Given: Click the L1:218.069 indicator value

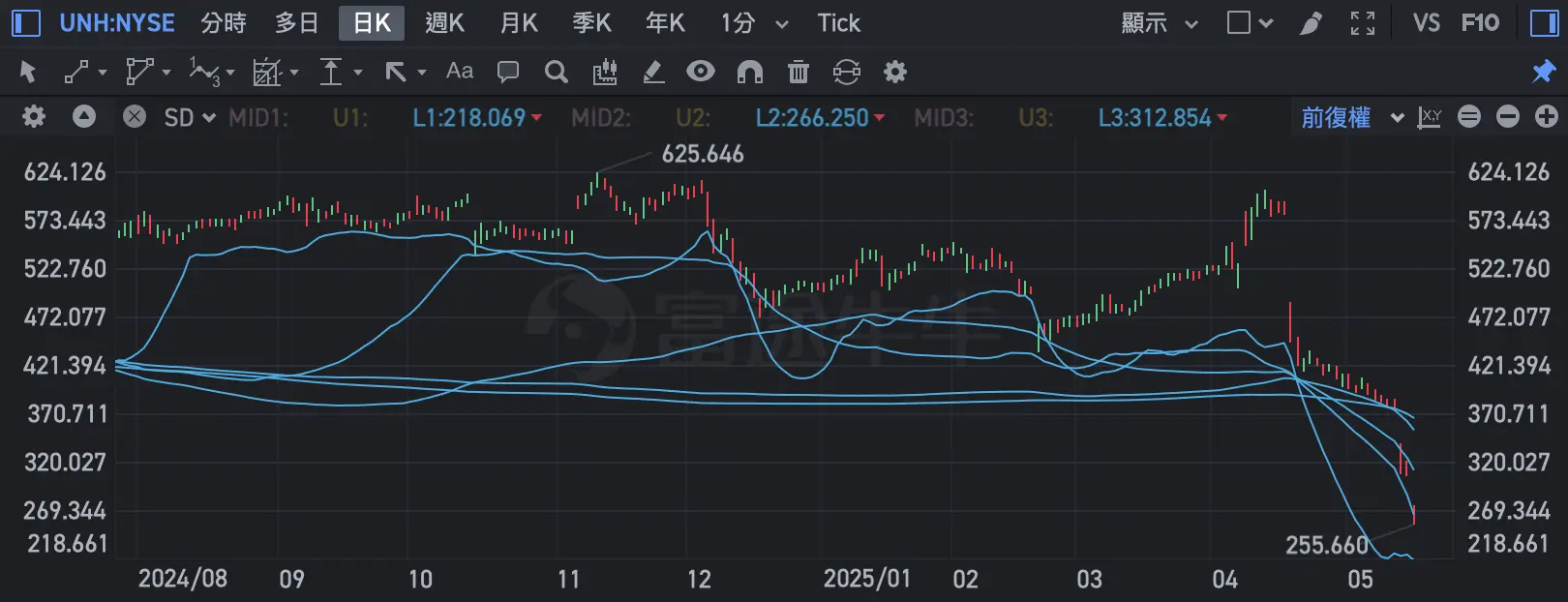Looking at the screenshot, I should (477, 118).
